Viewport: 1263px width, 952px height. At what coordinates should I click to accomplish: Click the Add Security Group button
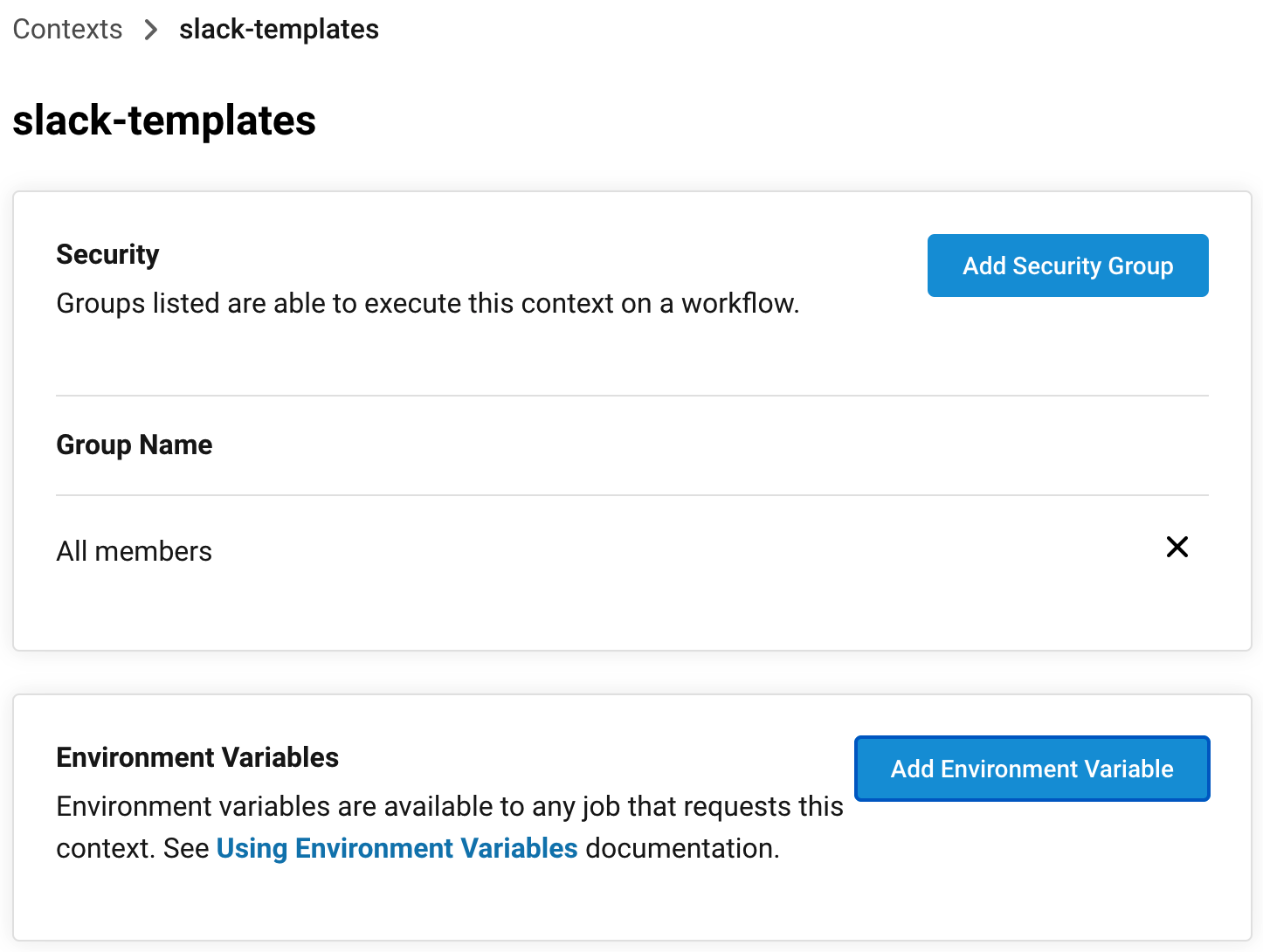point(1067,266)
